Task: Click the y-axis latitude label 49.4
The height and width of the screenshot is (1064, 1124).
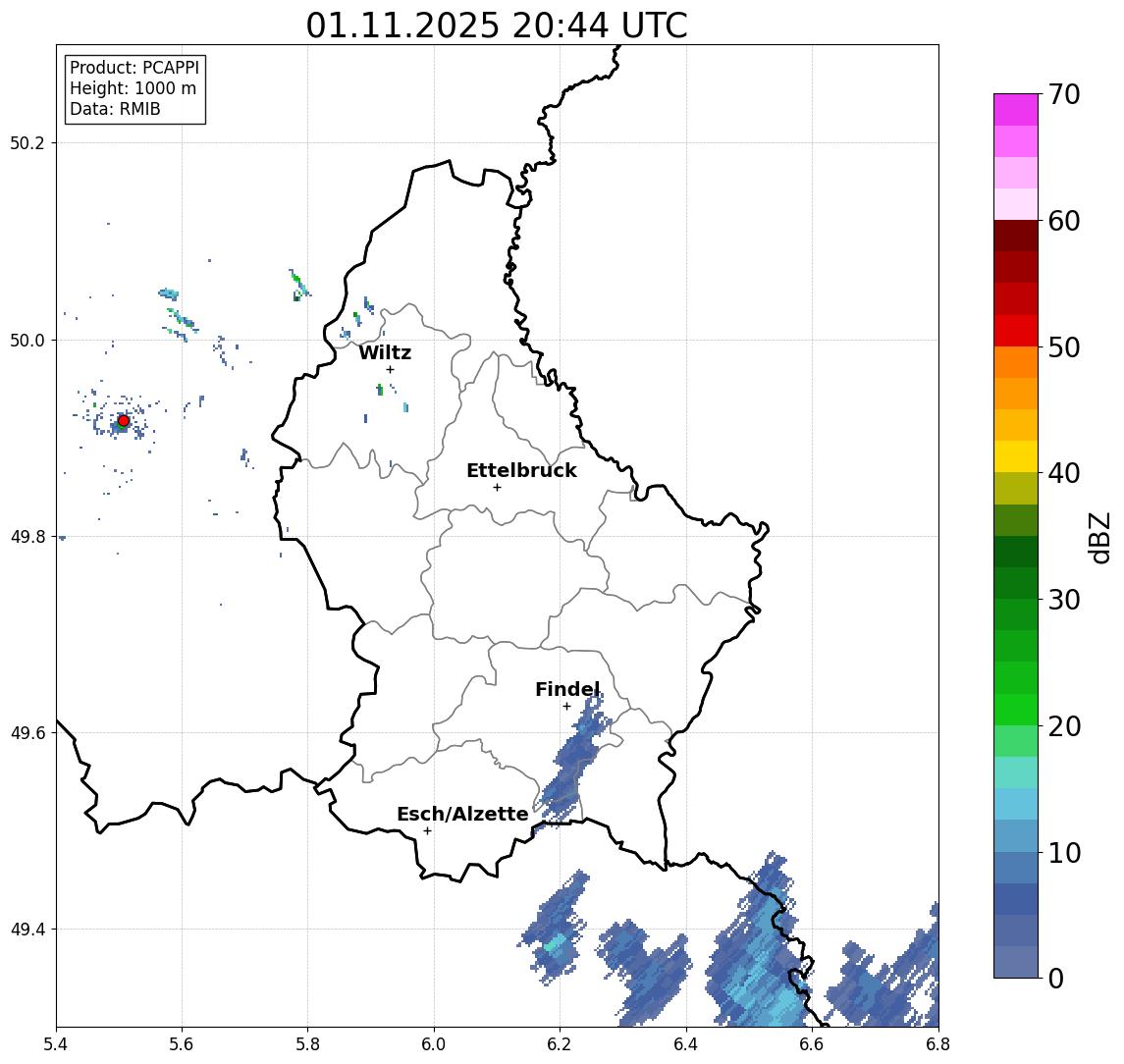Action: (x=27, y=930)
